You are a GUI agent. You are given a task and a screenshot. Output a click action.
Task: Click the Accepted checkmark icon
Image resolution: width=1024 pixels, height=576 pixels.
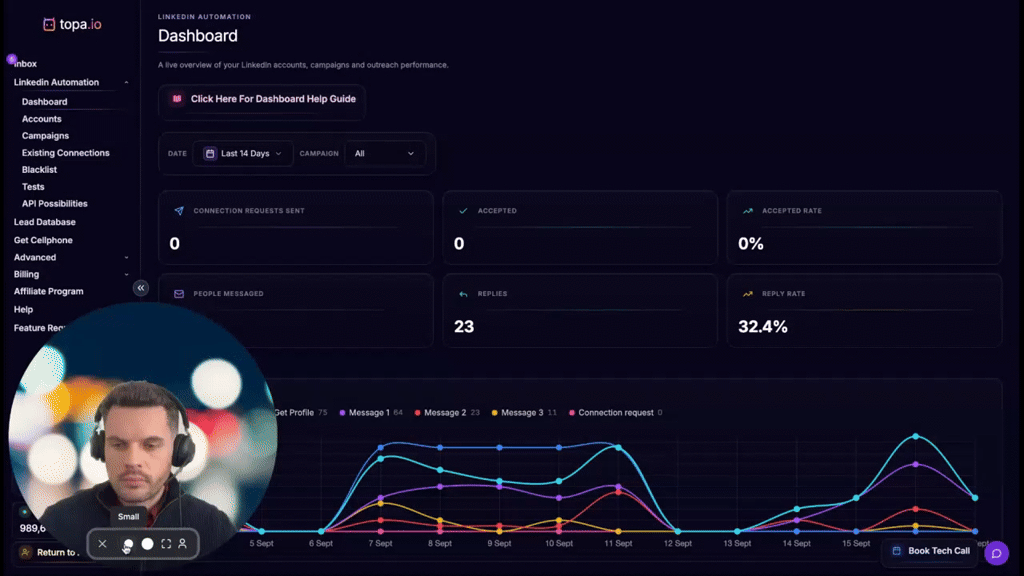(x=463, y=211)
